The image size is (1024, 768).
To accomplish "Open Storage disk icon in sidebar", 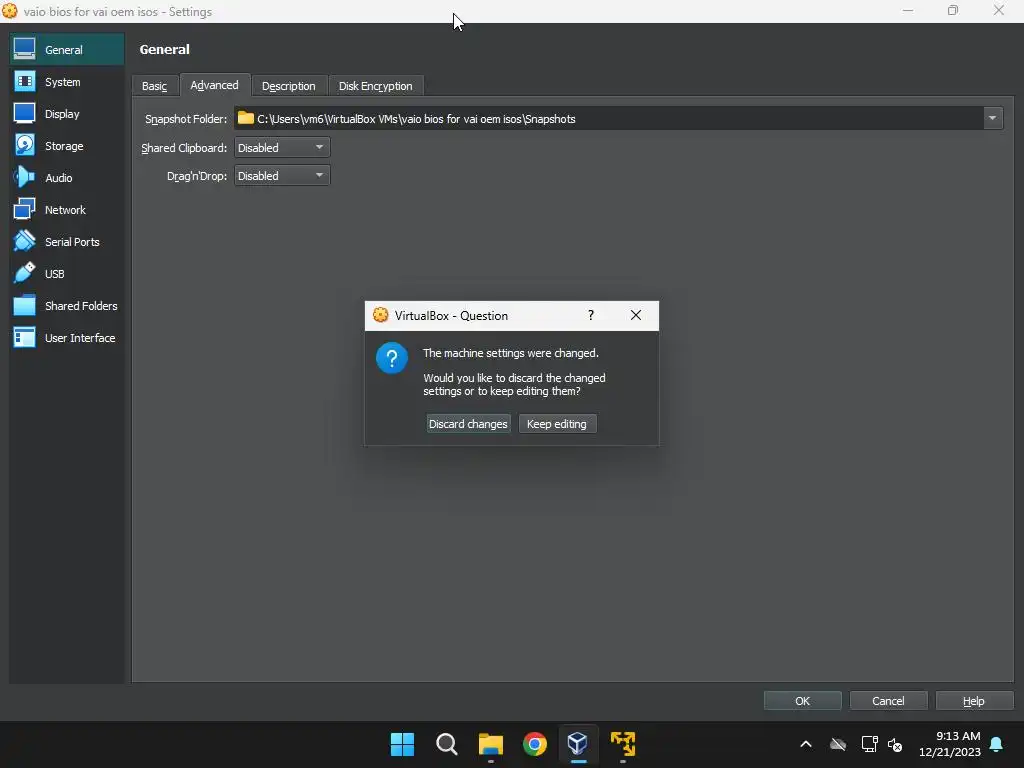I will tap(25, 146).
